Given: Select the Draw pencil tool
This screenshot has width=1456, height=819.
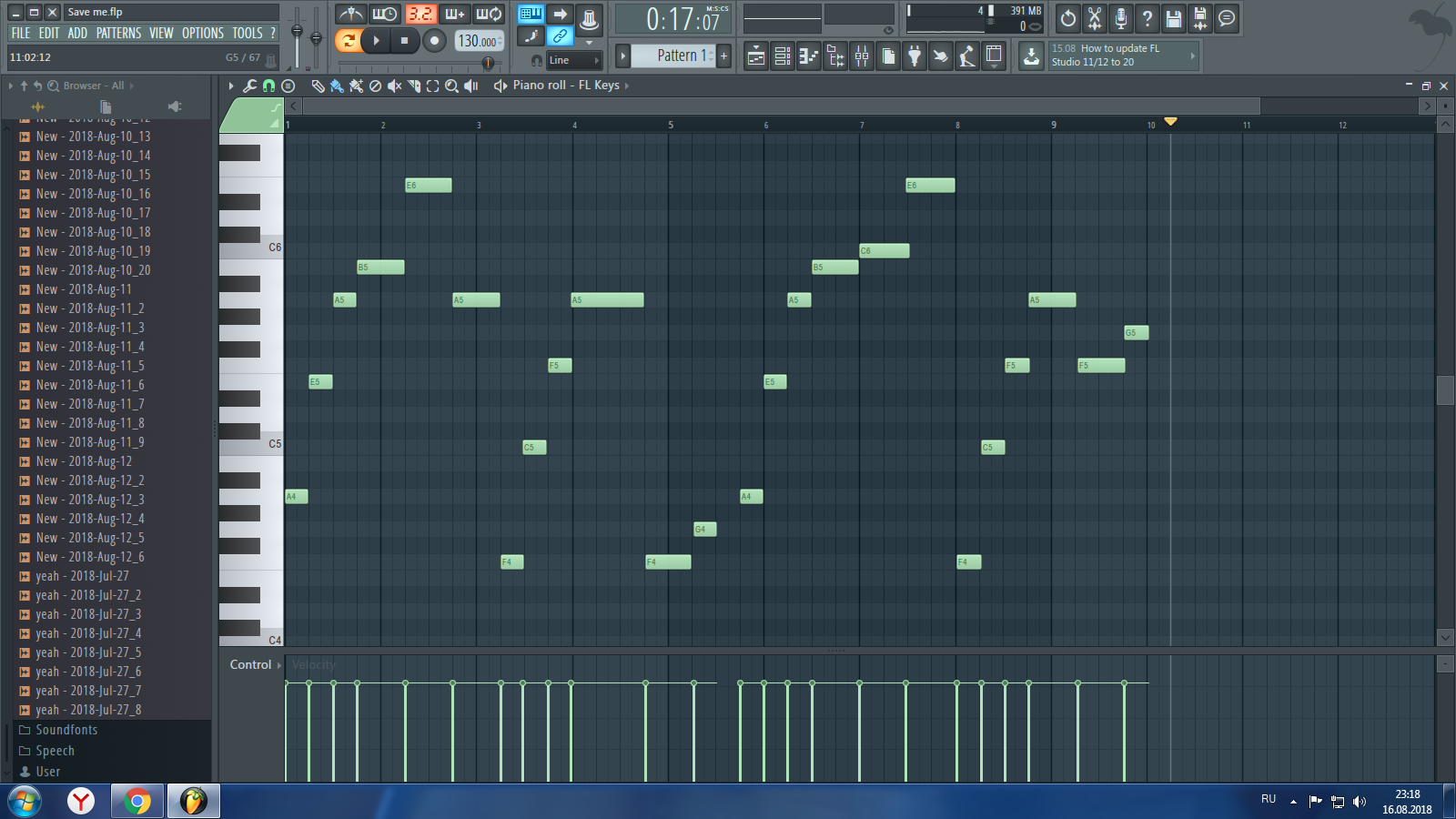Looking at the screenshot, I should pos(318,86).
